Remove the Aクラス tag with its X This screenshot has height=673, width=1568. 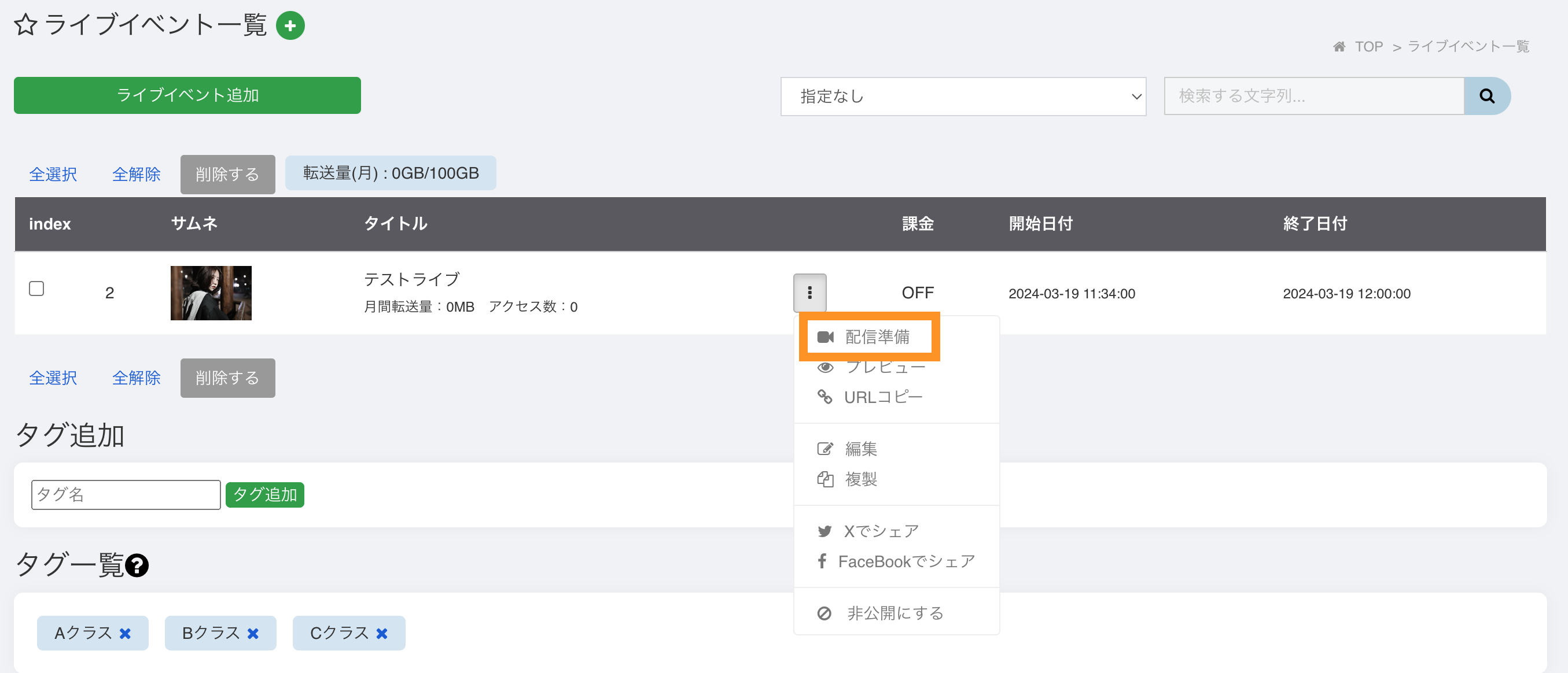click(x=126, y=634)
